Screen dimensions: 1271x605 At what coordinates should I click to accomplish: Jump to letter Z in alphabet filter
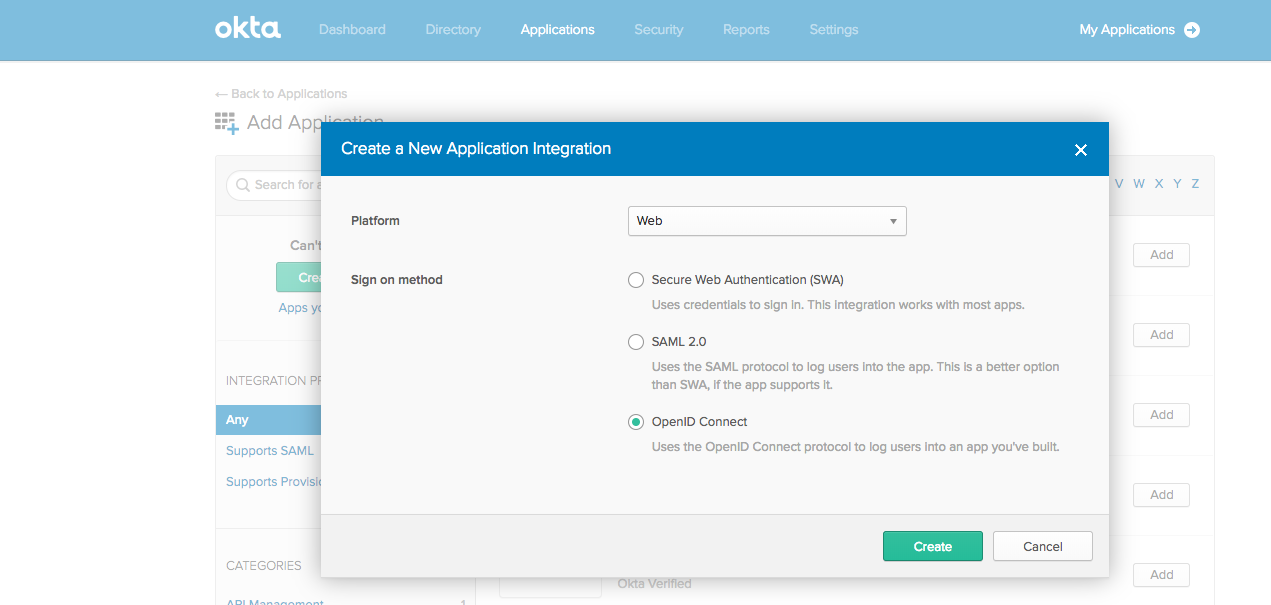click(x=1195, y=184)
